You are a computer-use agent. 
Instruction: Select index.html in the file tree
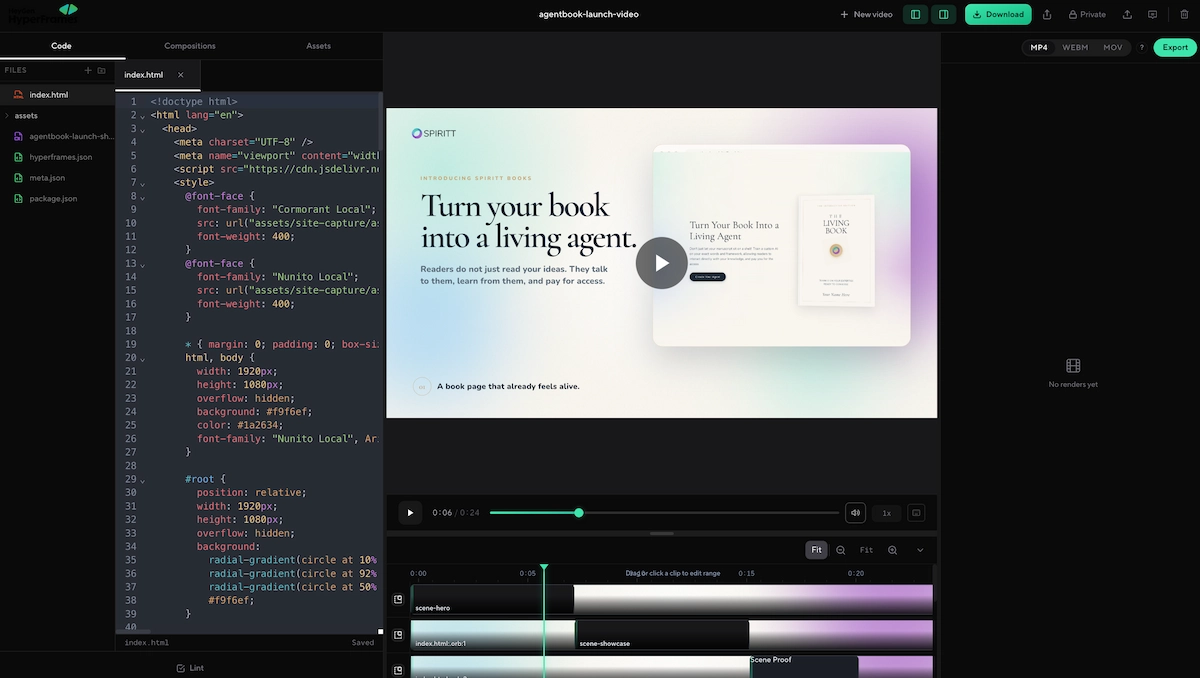click(x=57, y=95)
